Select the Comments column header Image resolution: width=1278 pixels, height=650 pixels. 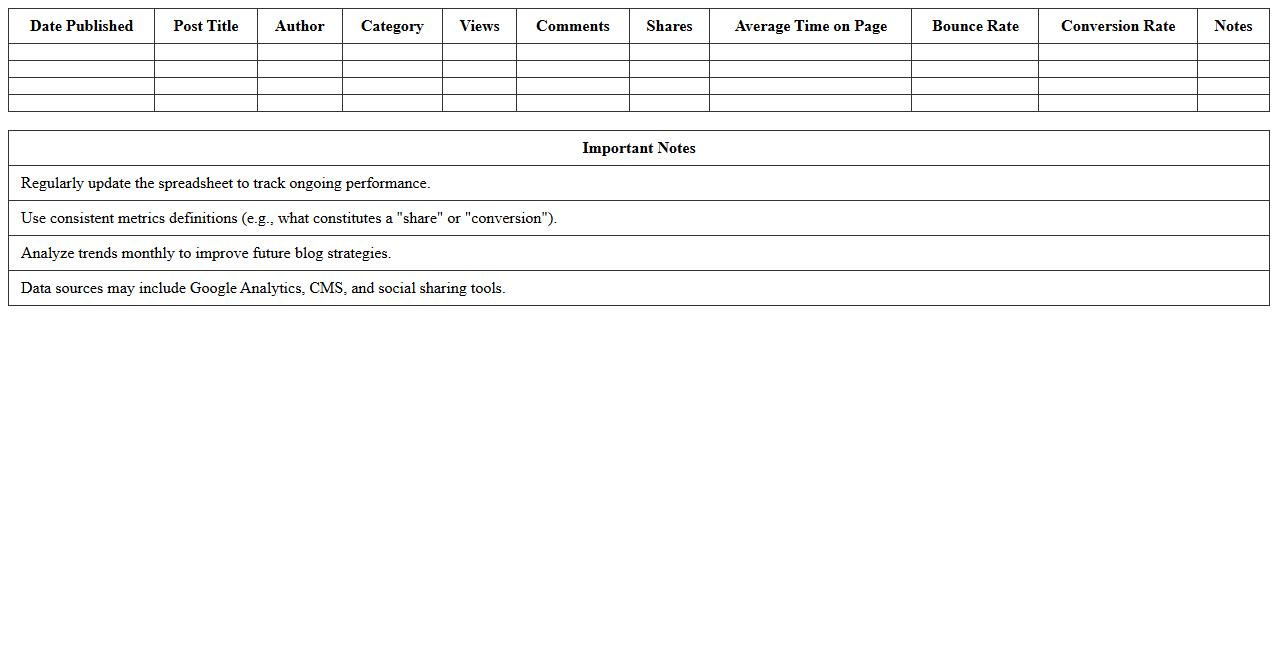click(572, 26)
